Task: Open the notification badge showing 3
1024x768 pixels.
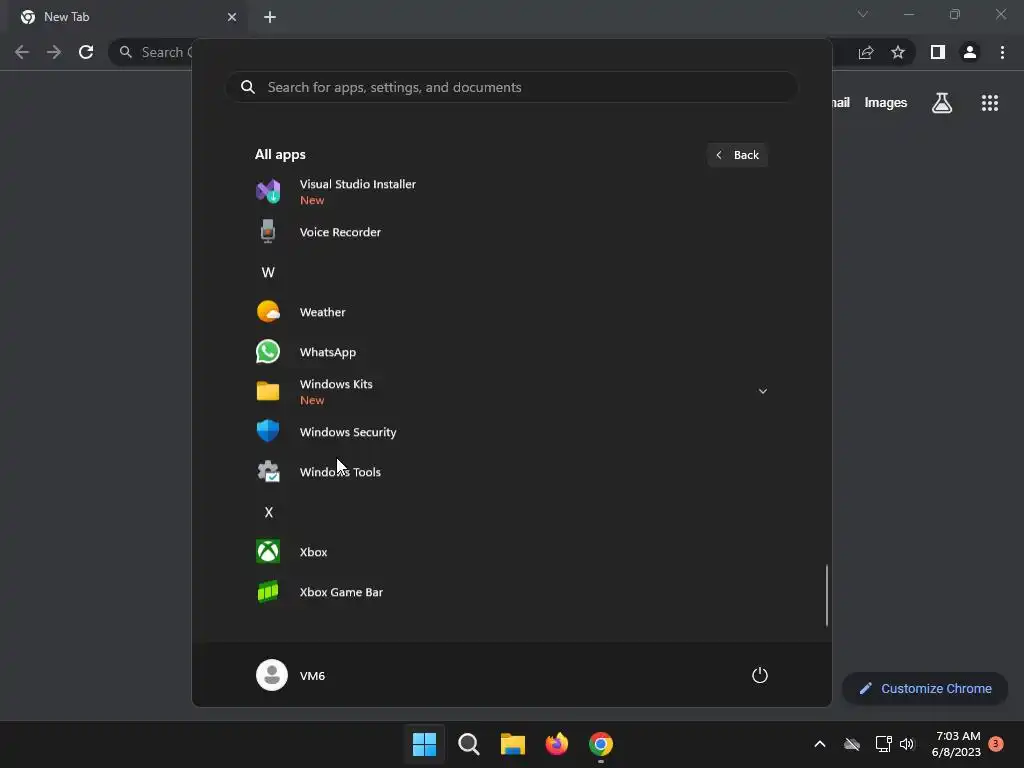Action: coord(996,744)
